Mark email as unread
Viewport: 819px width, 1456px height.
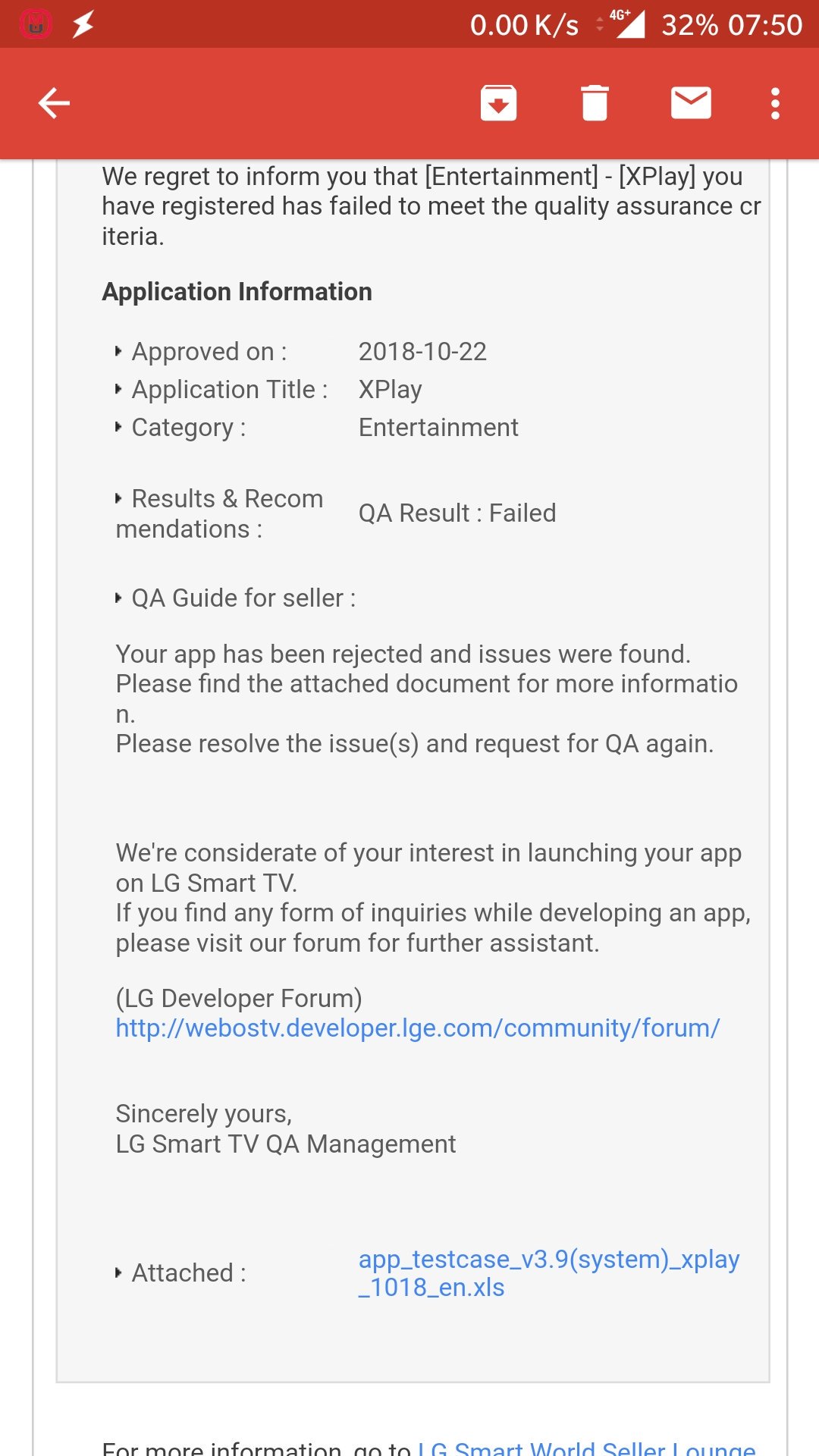coord(691,103)
